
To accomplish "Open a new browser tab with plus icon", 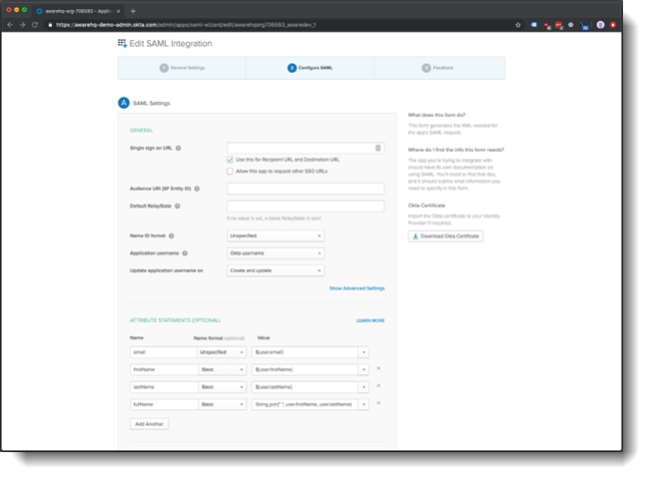I will click(133, 10).
